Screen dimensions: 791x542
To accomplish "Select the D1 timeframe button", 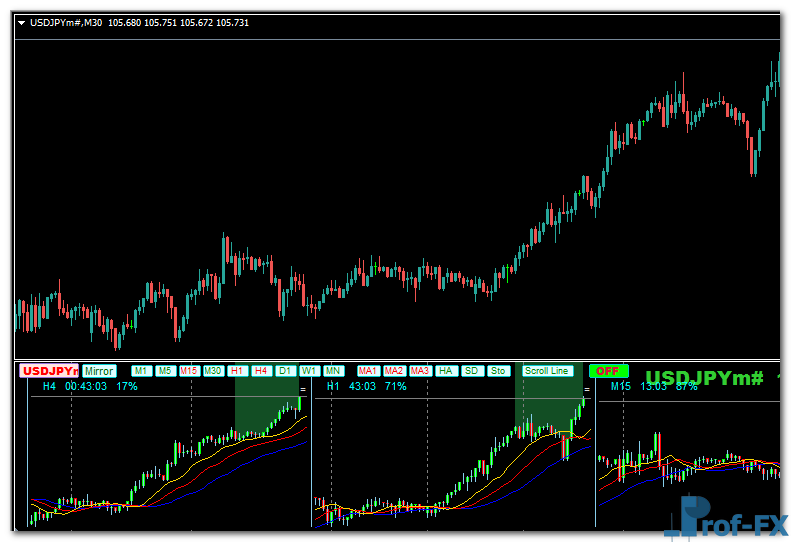I will click(x=286, y=371).
